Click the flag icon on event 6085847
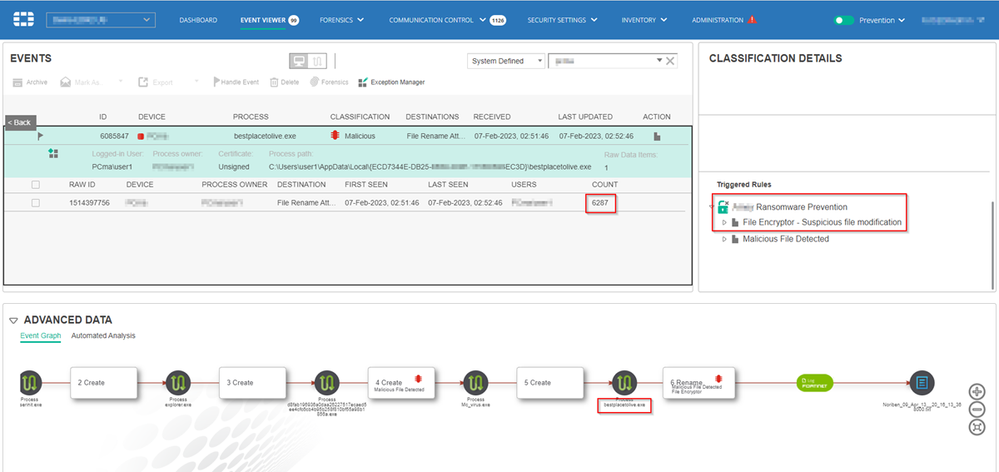This screenshot has height=472, width=999. [41, 135]
